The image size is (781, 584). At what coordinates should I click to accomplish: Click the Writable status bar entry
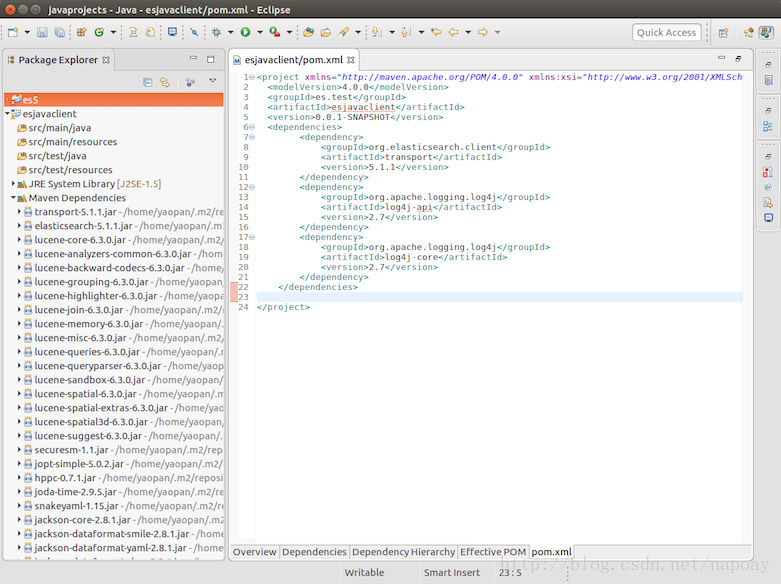coord(364,573)
